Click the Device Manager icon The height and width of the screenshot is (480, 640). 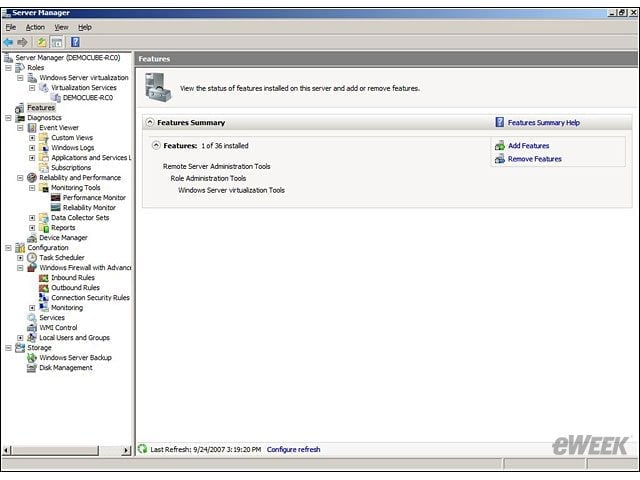coord(32,238)
